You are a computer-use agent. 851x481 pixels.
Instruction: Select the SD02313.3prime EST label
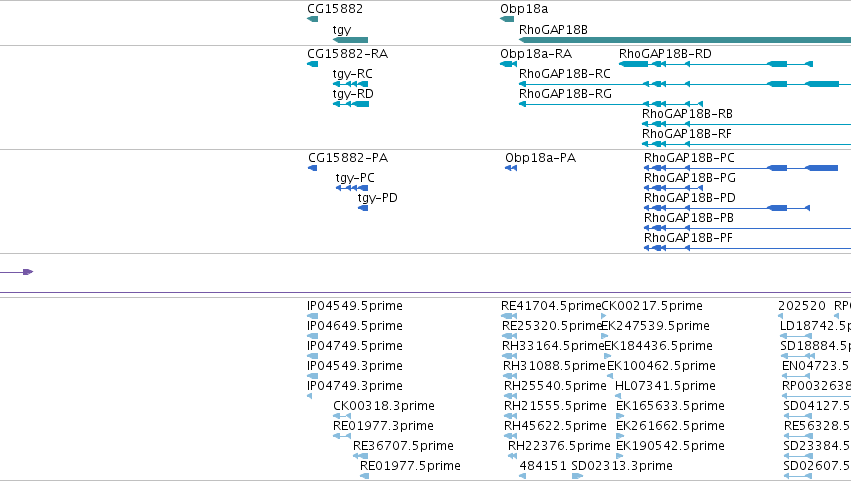pyautogui.click(x=622, y=467)
